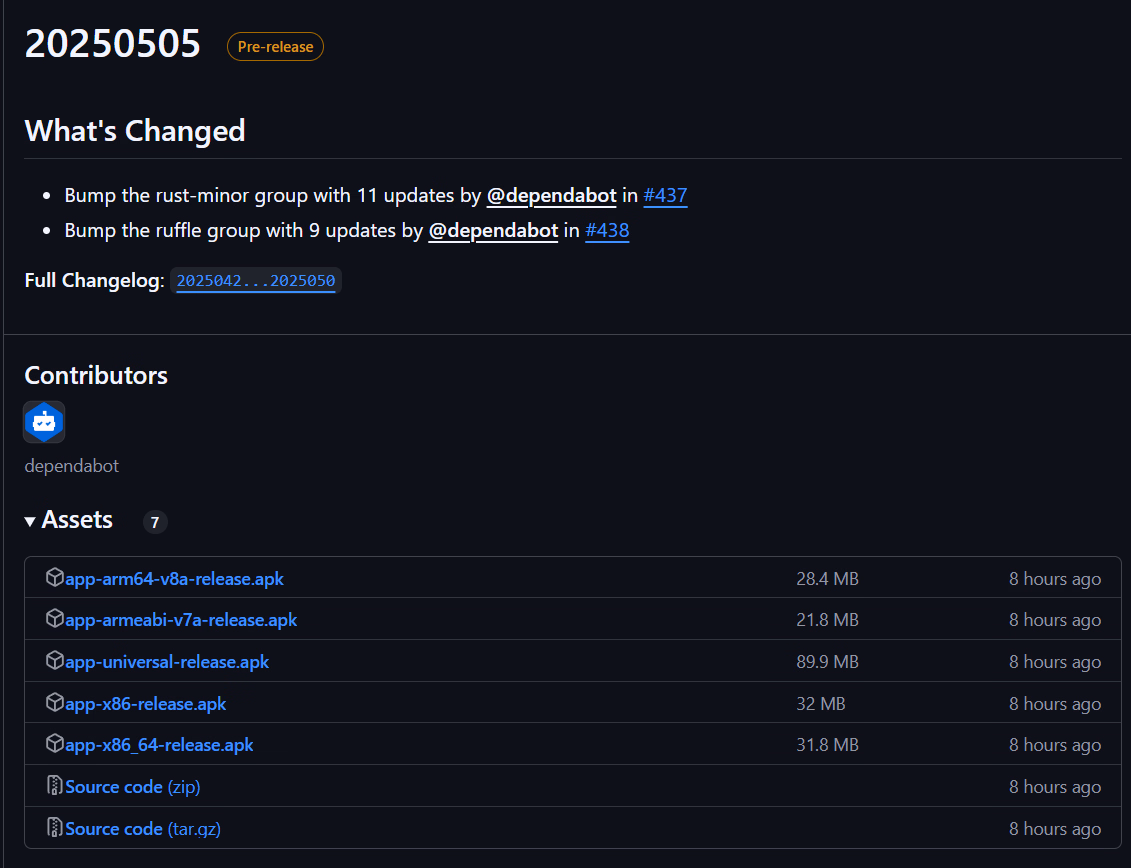Screen dimensions: 1131x868
Task: Click the dependabot avatar icon
Action: coord(44,422)
